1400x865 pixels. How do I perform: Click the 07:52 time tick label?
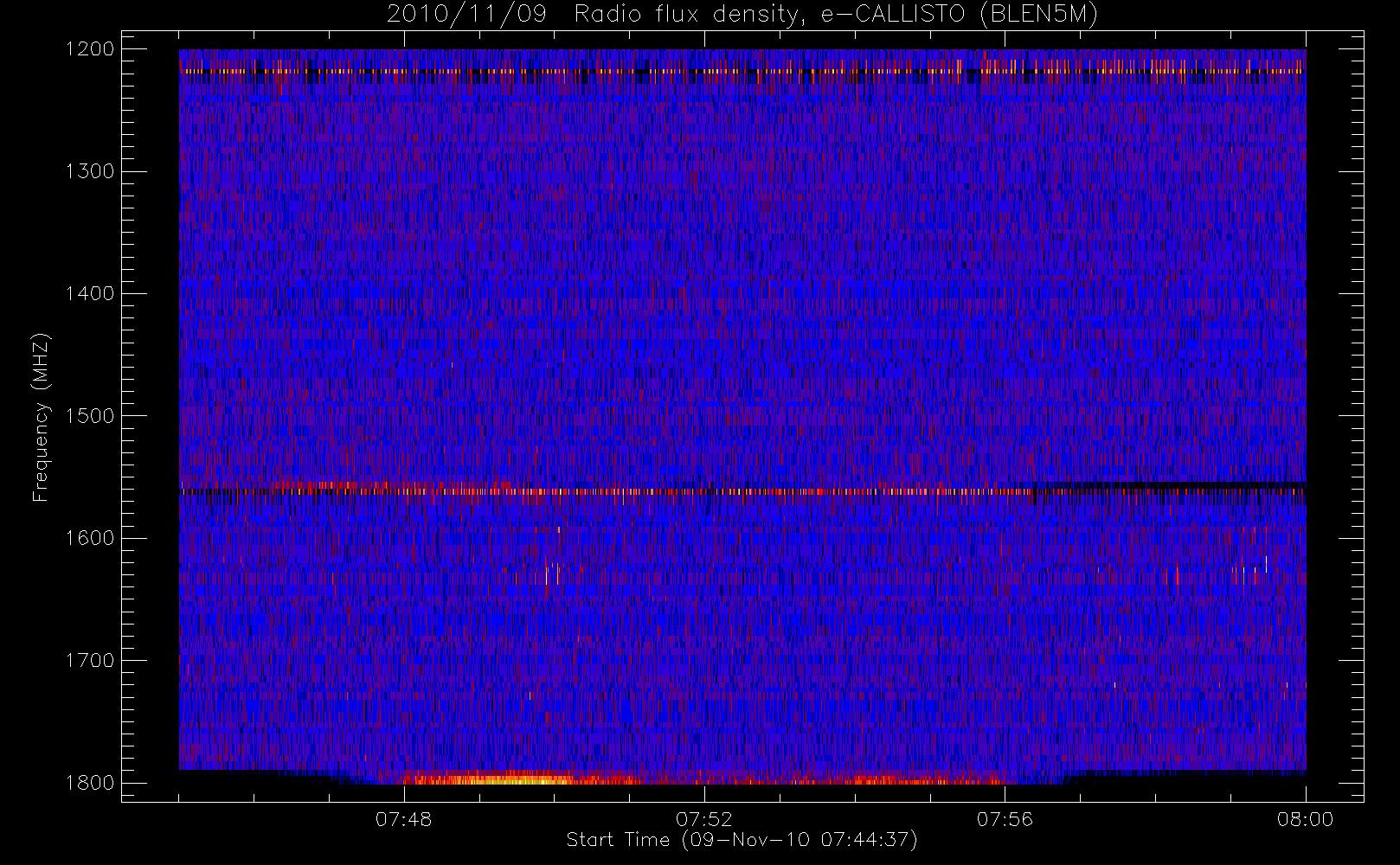(704, 819)
